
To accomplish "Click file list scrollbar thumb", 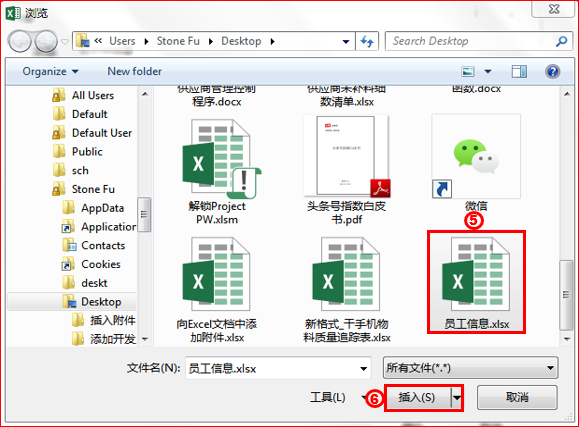I will 566,295.
